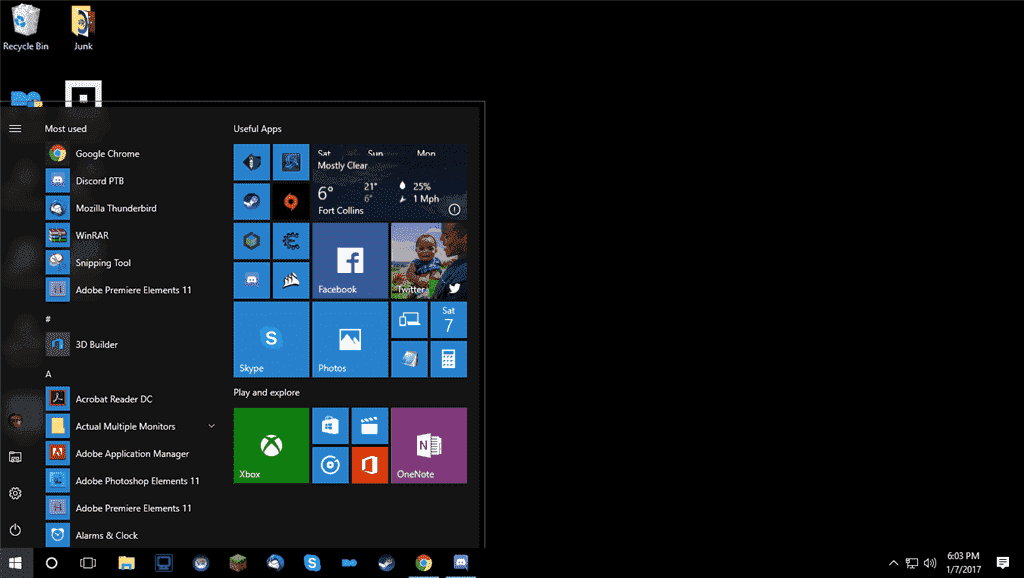Launch the Facebook tile
1024x578 pixels.
tap(350, 261)
